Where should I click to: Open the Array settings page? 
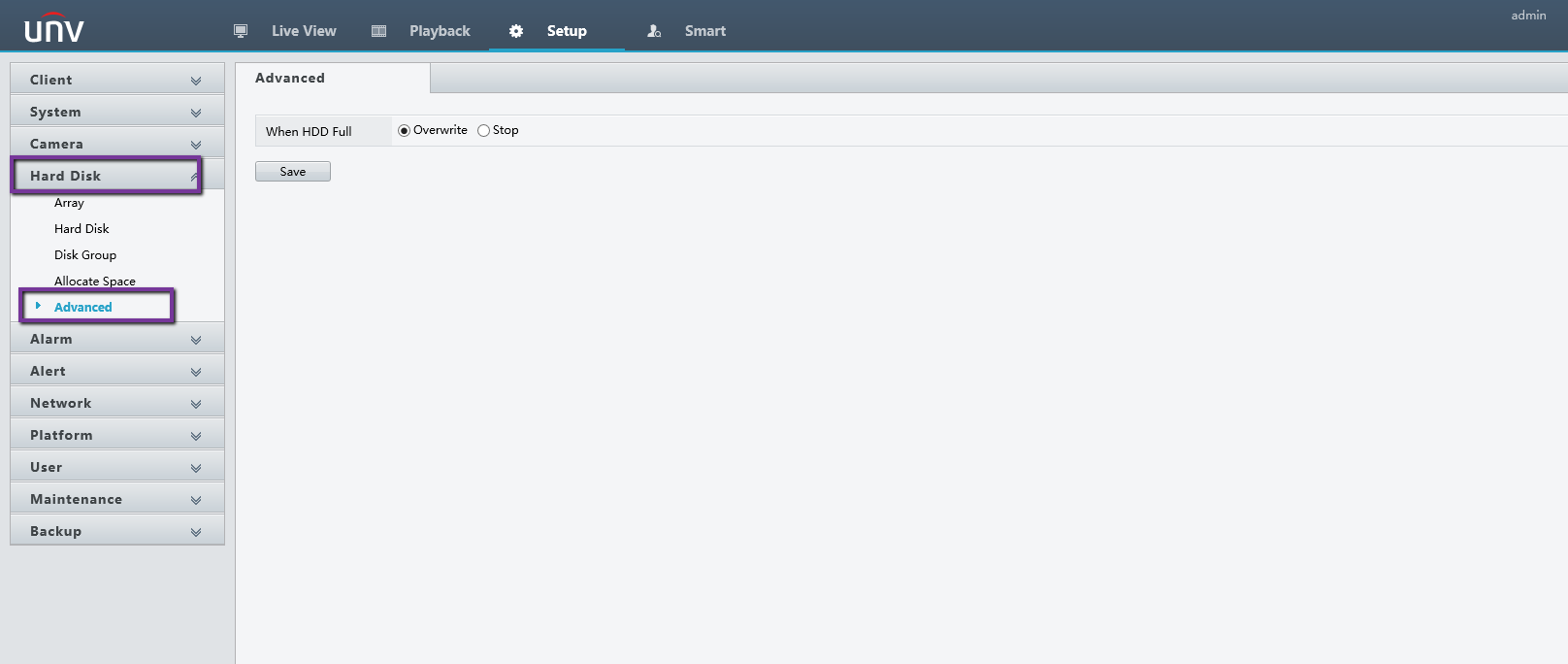tap(69, 203)
